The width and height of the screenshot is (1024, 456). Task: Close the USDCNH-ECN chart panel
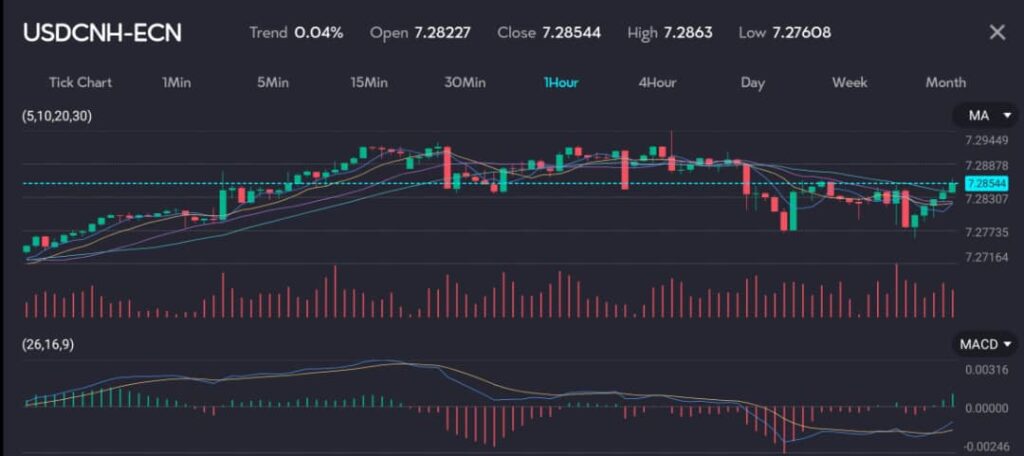[996, 33]
